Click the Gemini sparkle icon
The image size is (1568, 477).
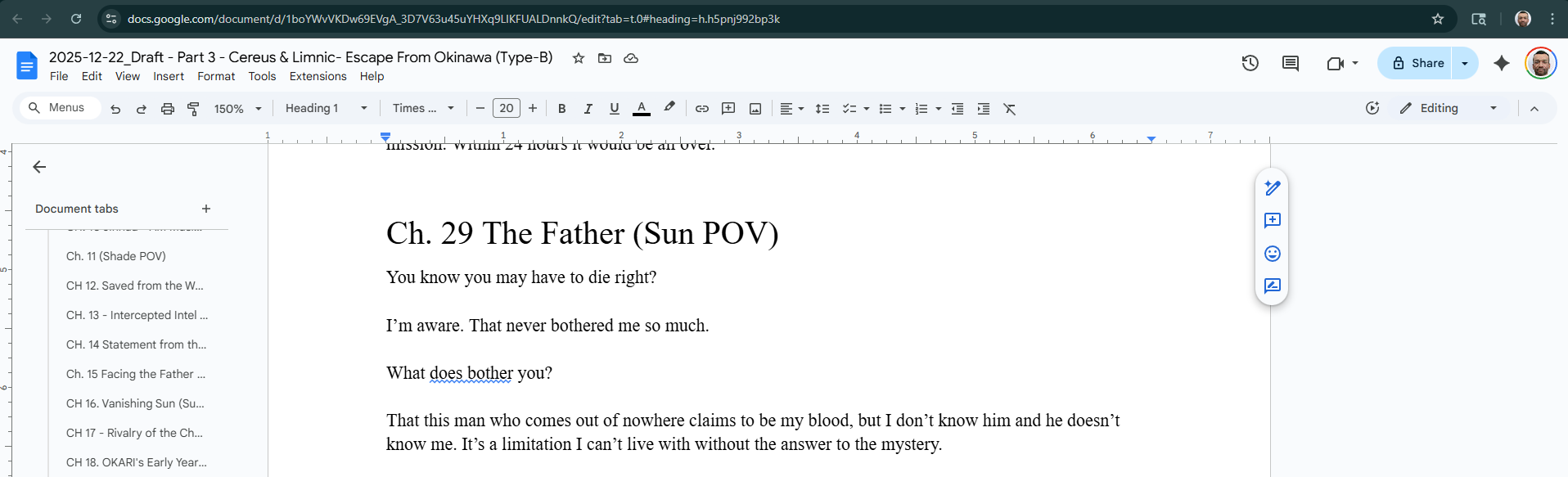tap(1502, 63)
